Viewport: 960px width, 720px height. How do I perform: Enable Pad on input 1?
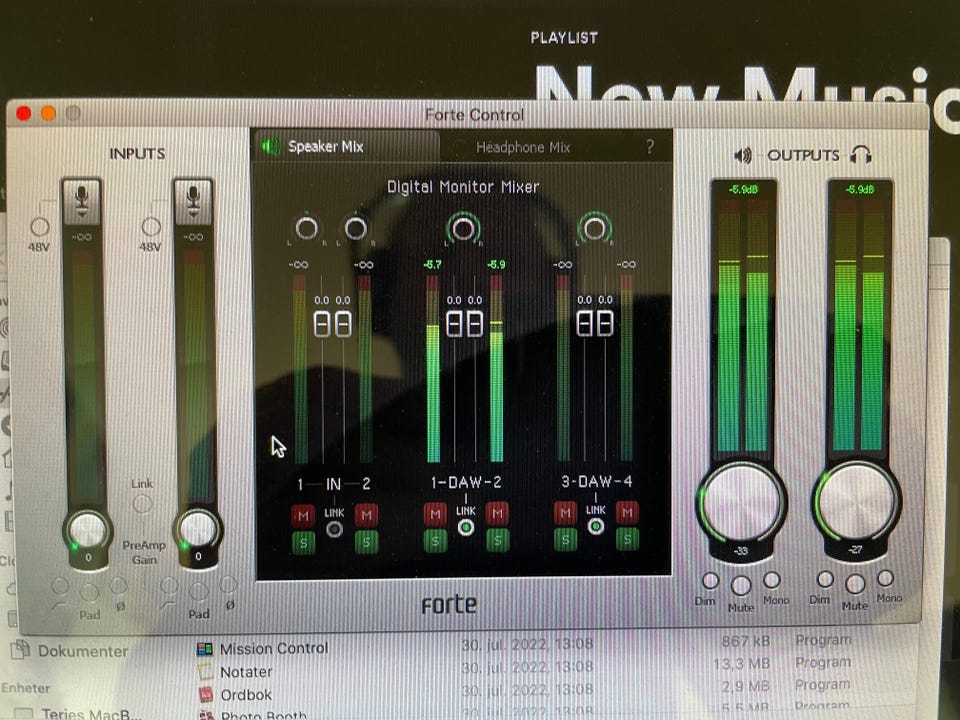coord(89,592)
